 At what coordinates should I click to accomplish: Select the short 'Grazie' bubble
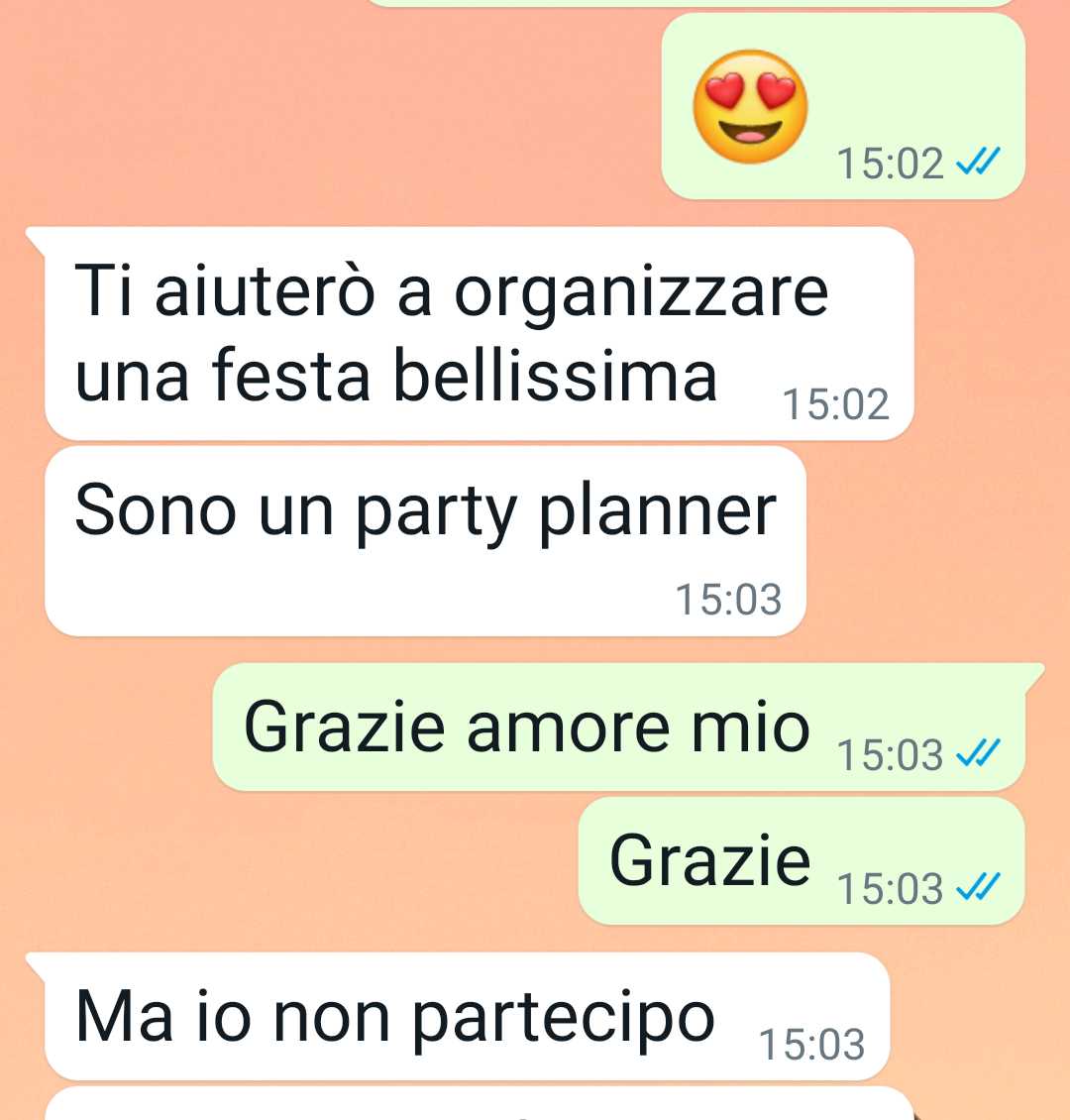coord(802,860)
